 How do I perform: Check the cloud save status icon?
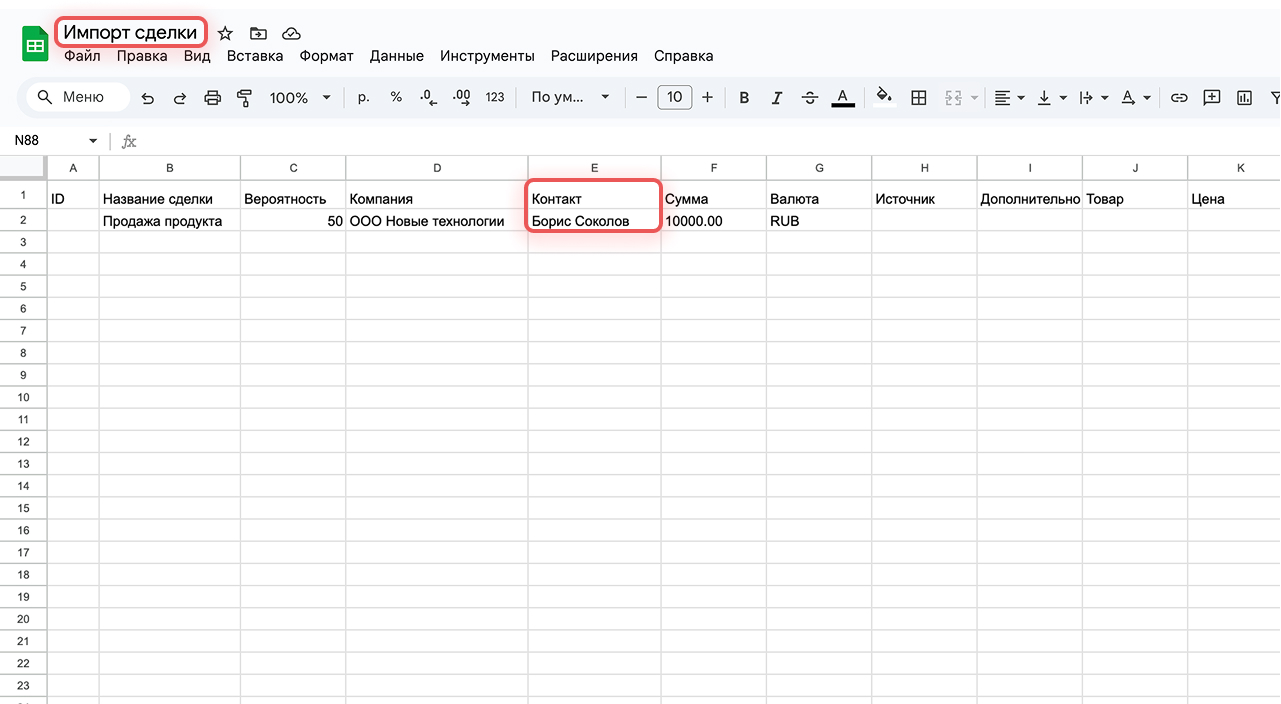(x=291, y=33)
